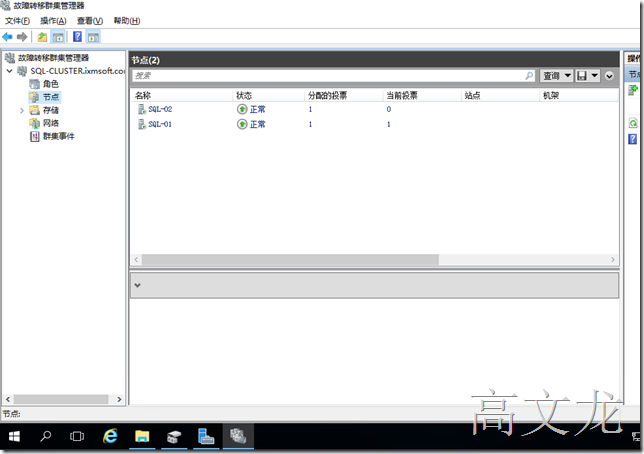
Task: Open Task View on the taskbar
Action: (77, 436)
